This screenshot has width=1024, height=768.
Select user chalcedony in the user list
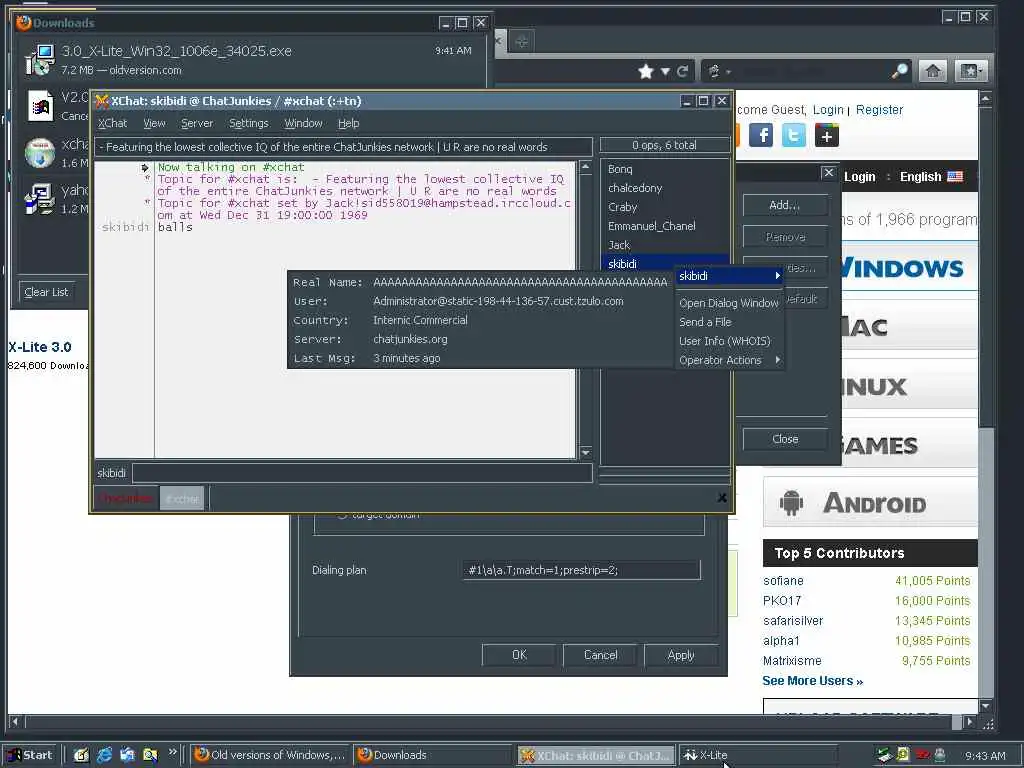[x=664, y=188]
